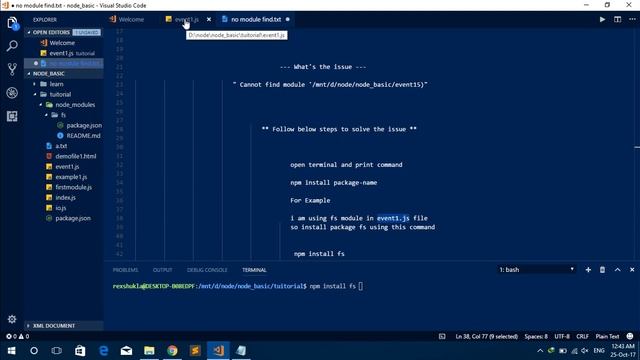
Task: Launch Chrome from taskbar
Action: pyautogui.click(x=172, y=351)
